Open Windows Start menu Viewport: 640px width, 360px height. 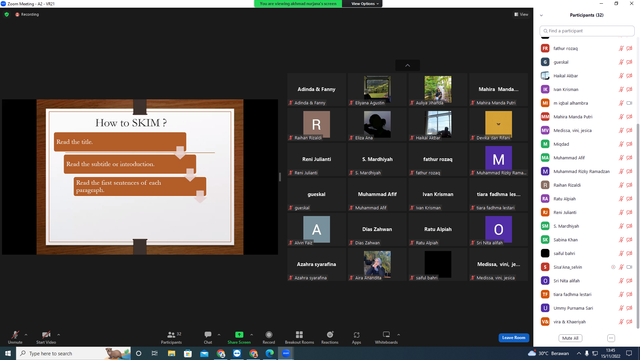click(8, 353)
